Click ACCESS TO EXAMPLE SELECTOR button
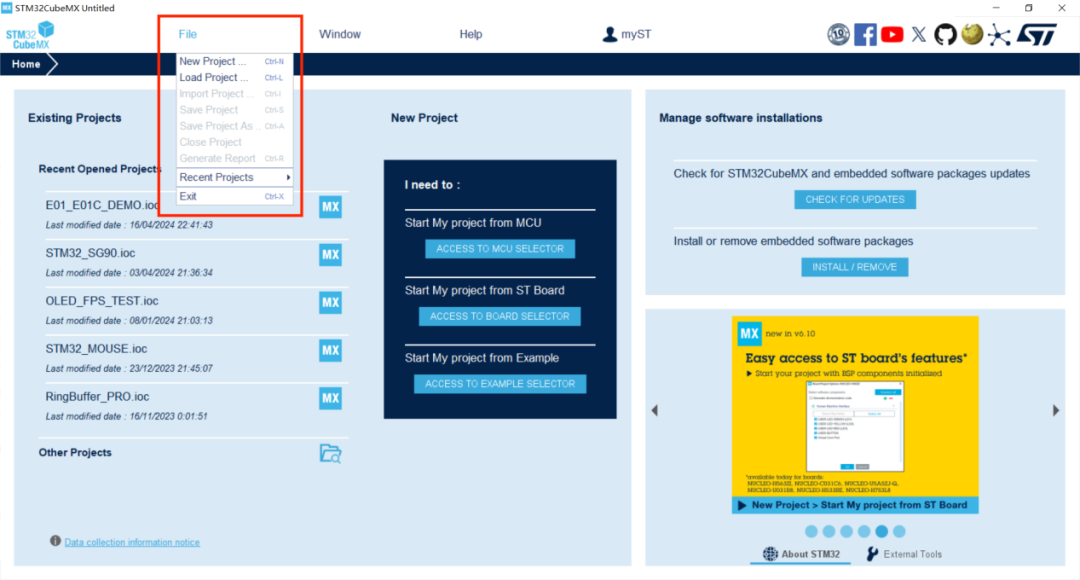This screenshot has height=580, width=1080. point(500,384)
